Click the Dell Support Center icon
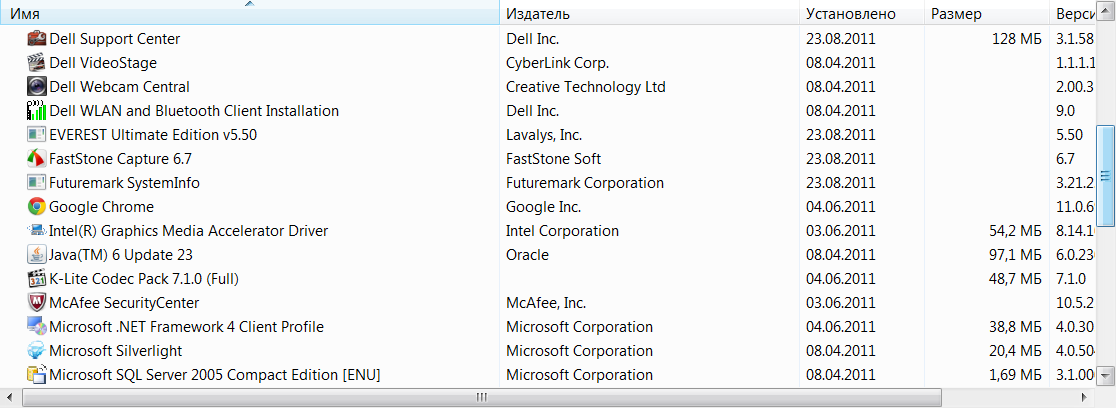The height and width of the screenshot is (408, 1116). [37, 39]
